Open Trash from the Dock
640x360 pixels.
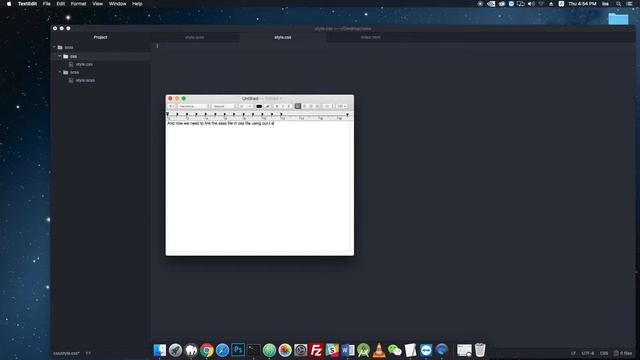pos(480,350)
